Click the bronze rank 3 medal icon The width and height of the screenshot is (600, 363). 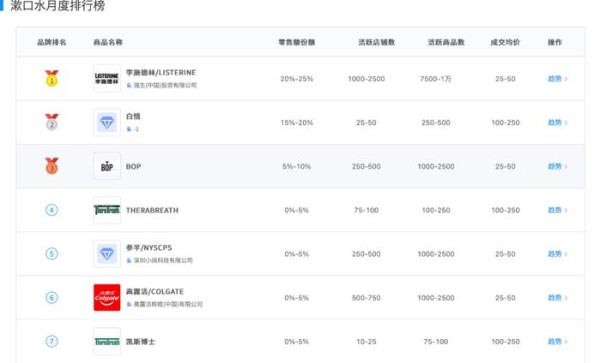coord(52,166)
